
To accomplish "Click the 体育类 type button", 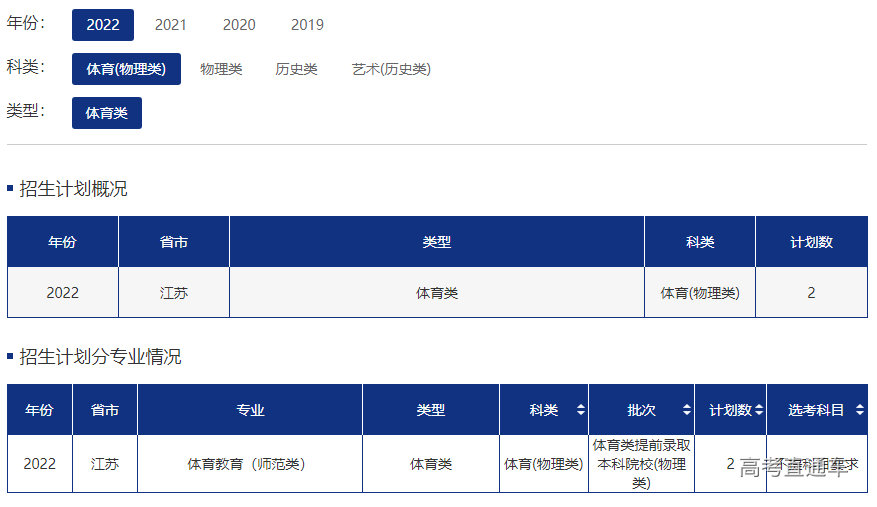I will click(x=107, y=113).
